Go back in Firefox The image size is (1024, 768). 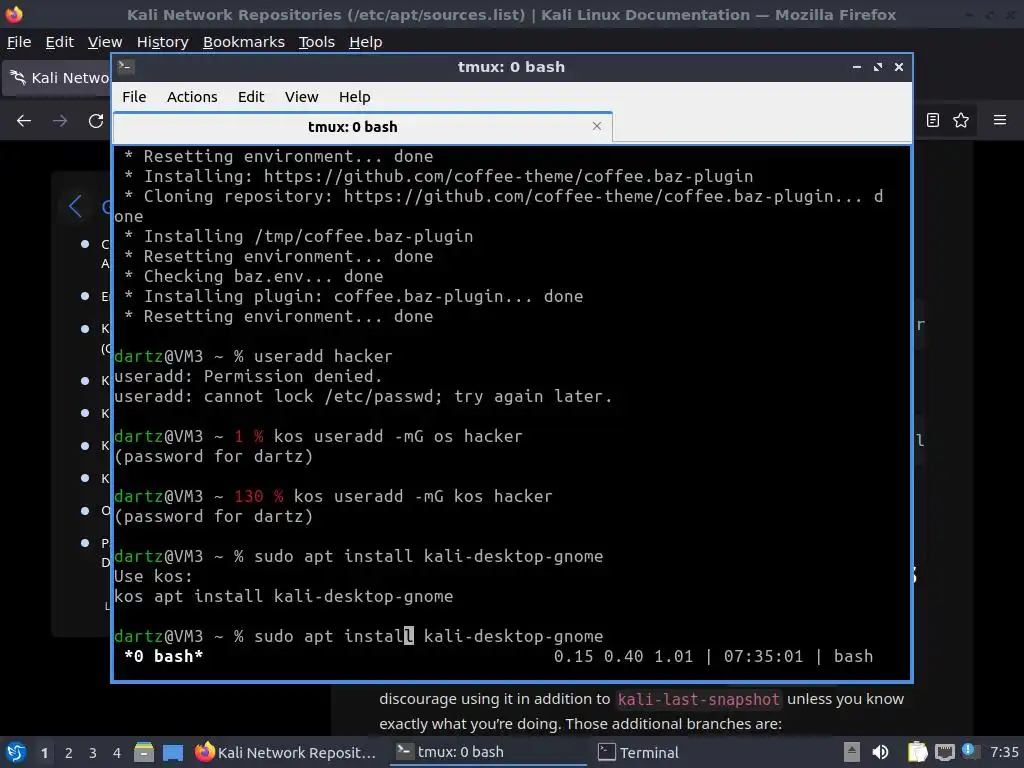pyautogui.click(x=24, y=120)
